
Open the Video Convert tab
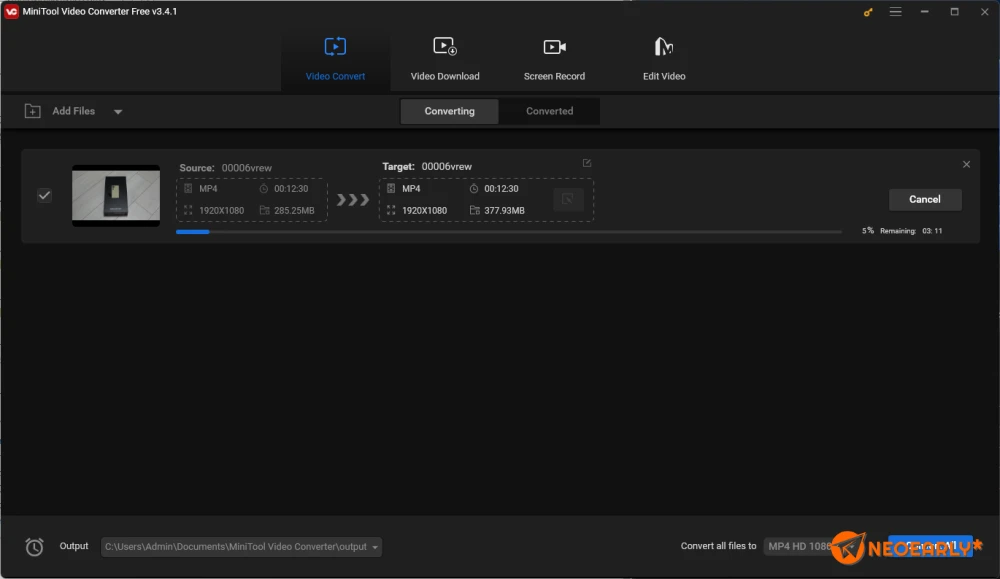pyautogui.click(x=335, y=59)
